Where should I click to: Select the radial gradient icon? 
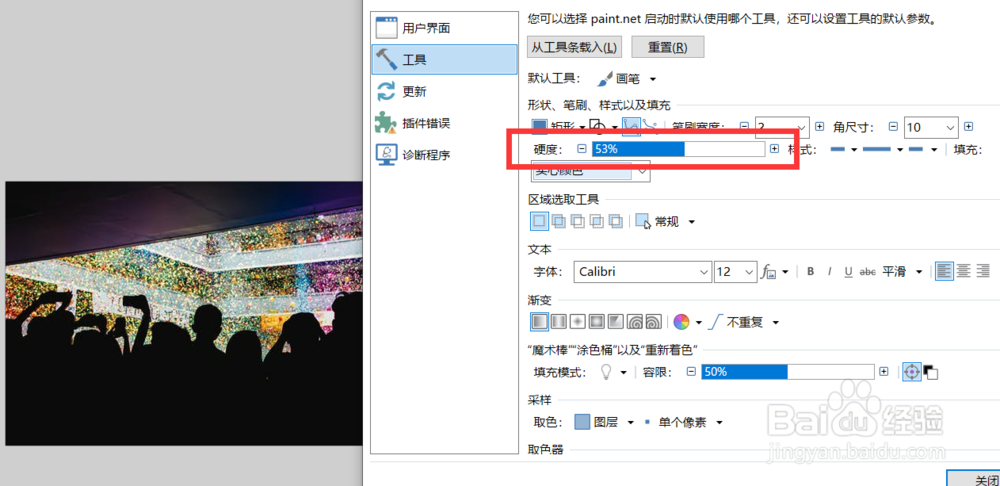click(x=597, y=322)
